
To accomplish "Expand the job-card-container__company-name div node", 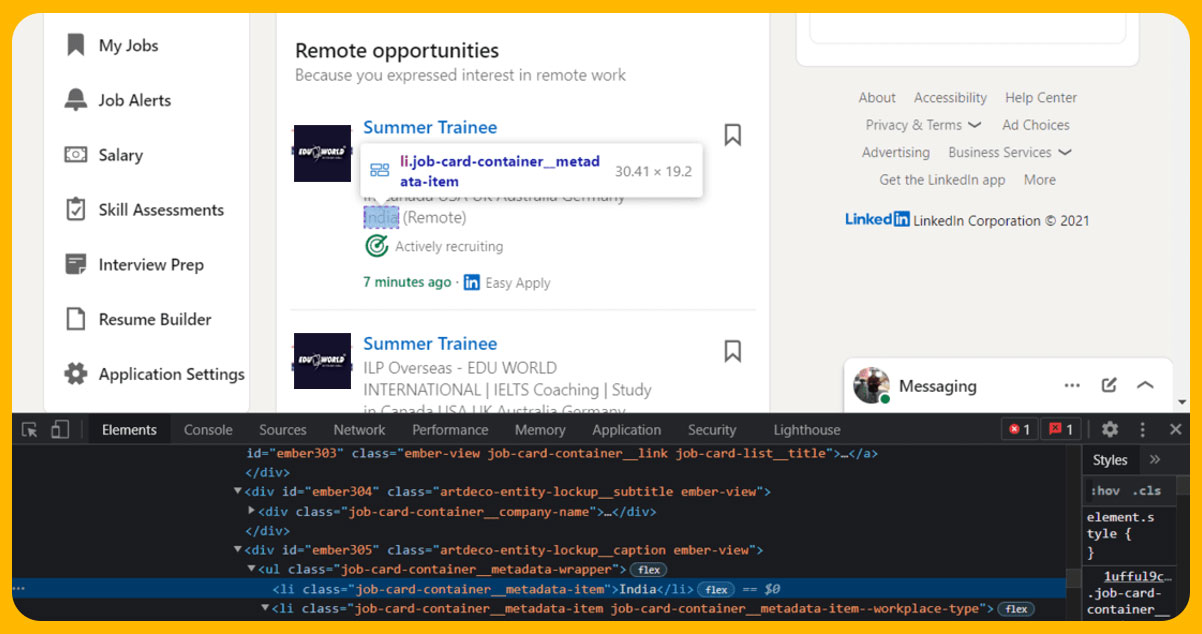I will click(x=252, y=511).
